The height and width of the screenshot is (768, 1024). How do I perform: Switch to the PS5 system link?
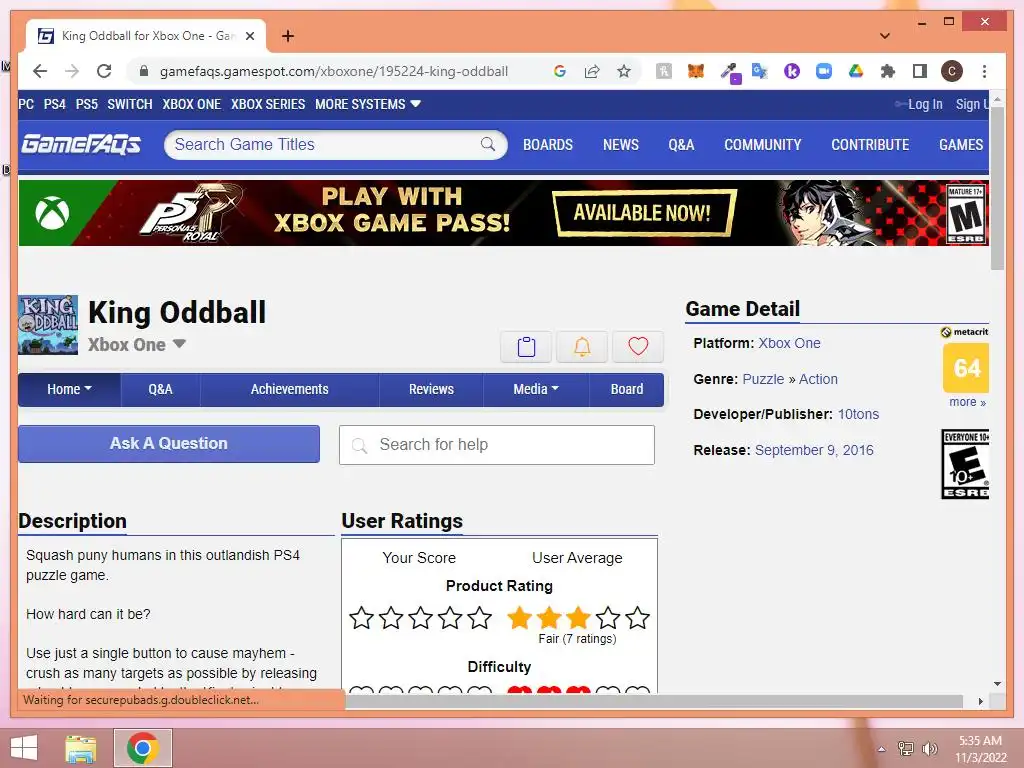[x=87, y=104]
